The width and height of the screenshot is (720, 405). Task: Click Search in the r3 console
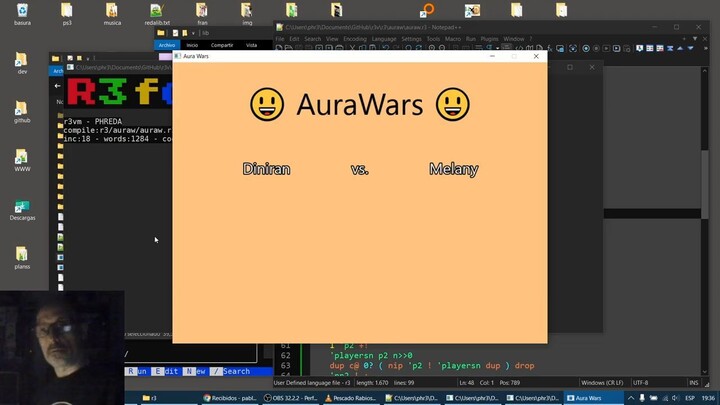click(231, 371)
